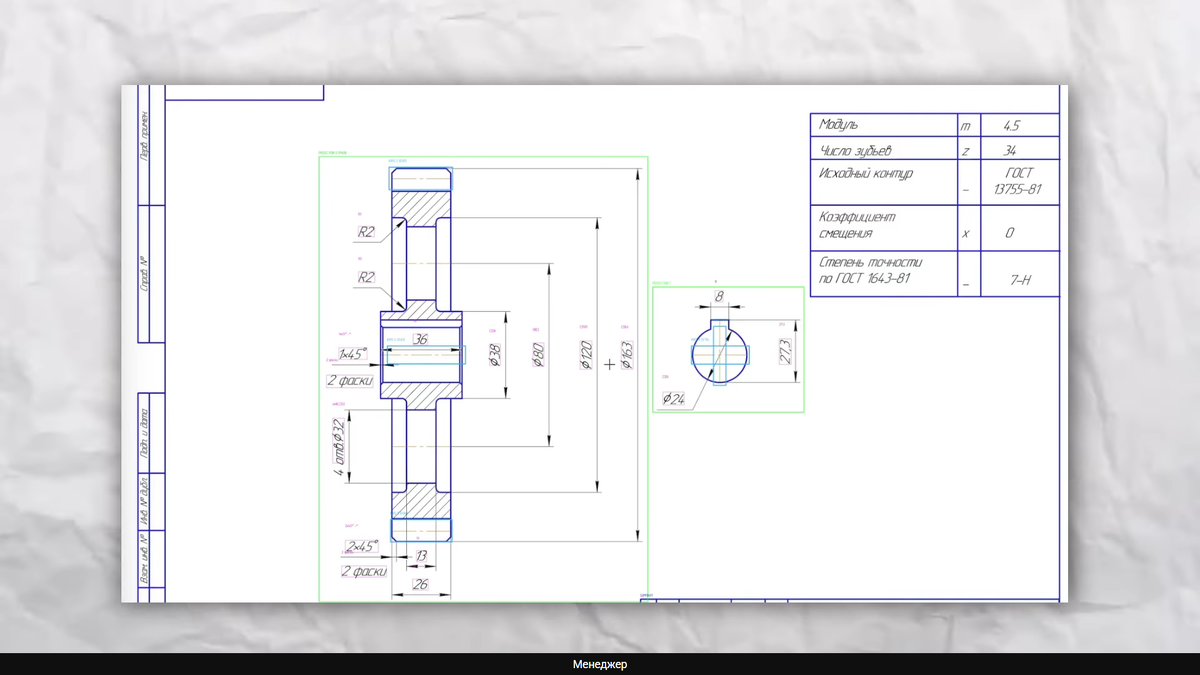Click the Справ. № side stamp cell

point(144,274)
